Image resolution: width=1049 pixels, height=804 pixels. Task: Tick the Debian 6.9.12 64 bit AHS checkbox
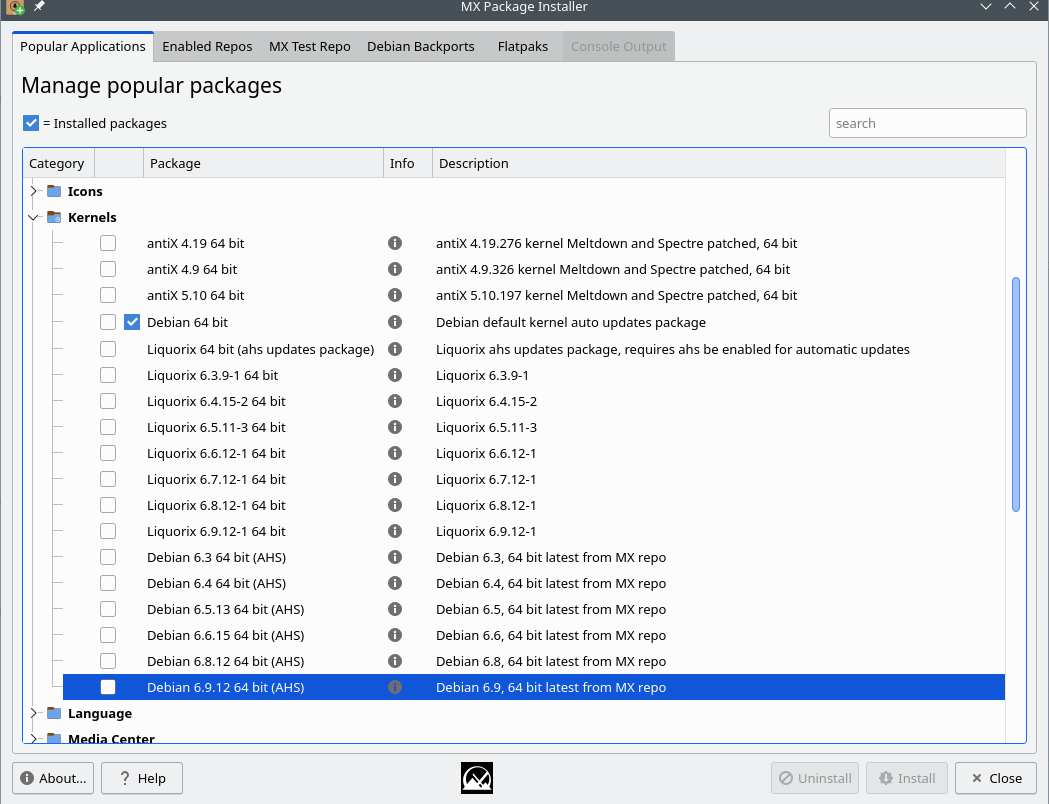[x=108, y=687]
